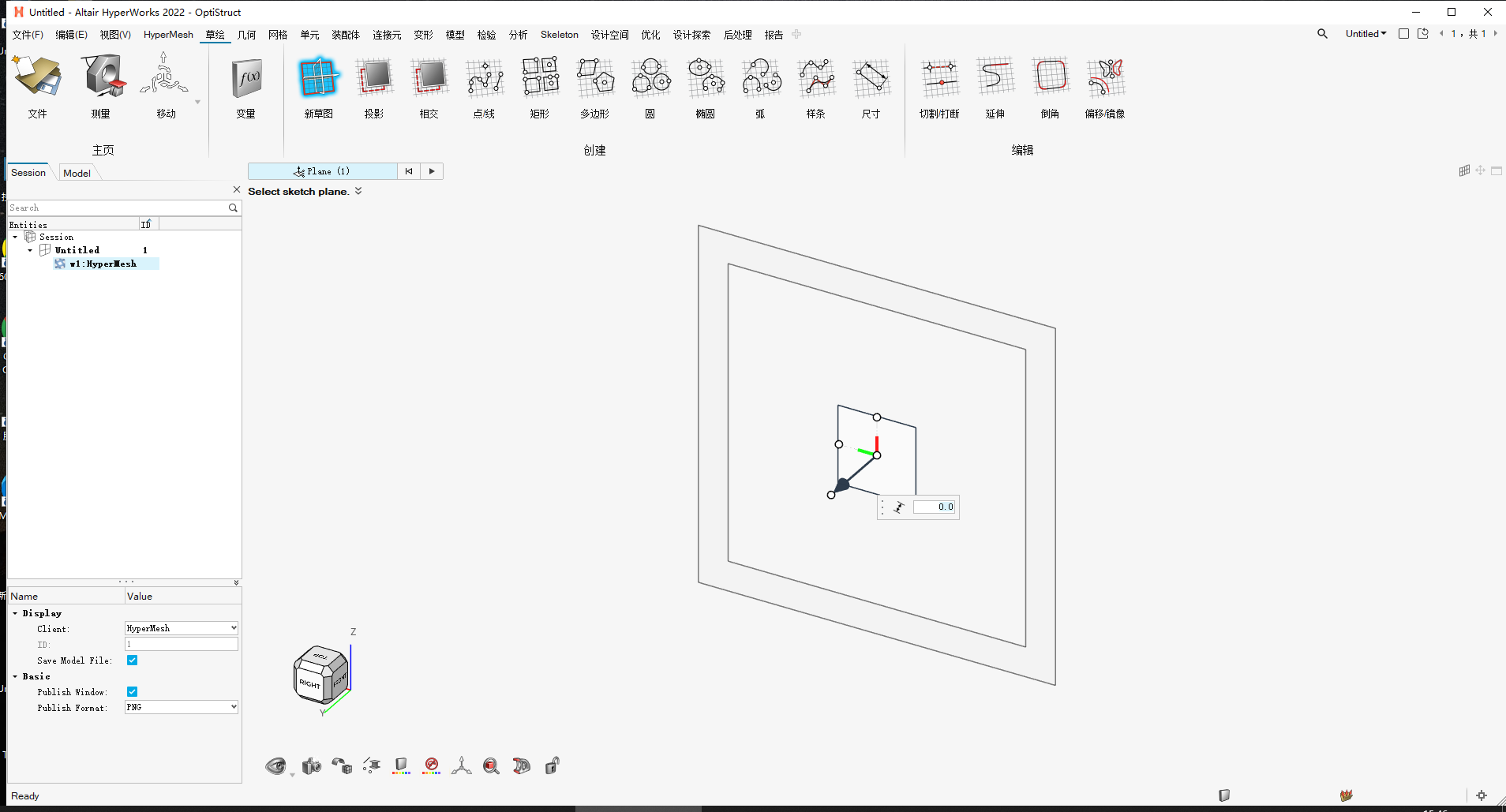Expand the 移动 tool dropdown arrow
This screenshot has width=1506, height=812.
tap(197, 102)
